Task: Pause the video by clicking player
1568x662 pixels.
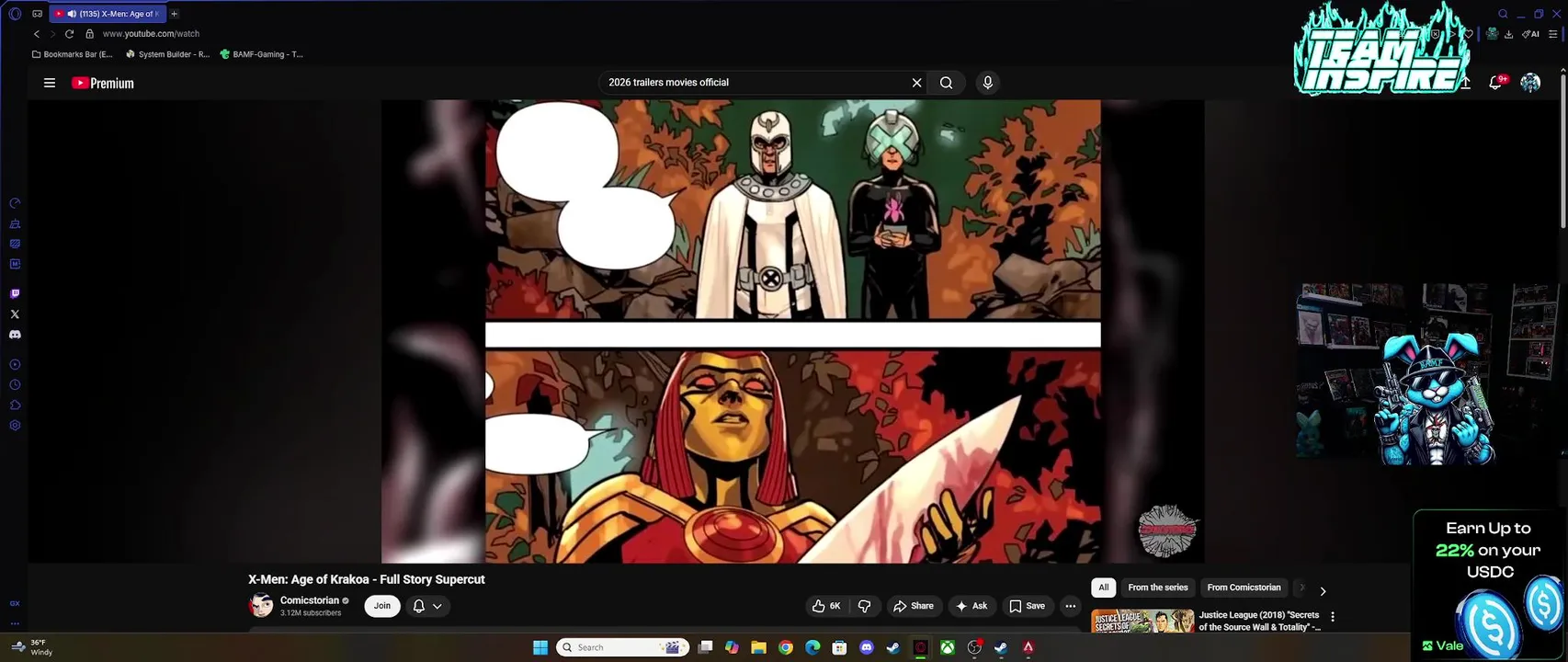Action: pyautogui.click(x=792, y=331)
